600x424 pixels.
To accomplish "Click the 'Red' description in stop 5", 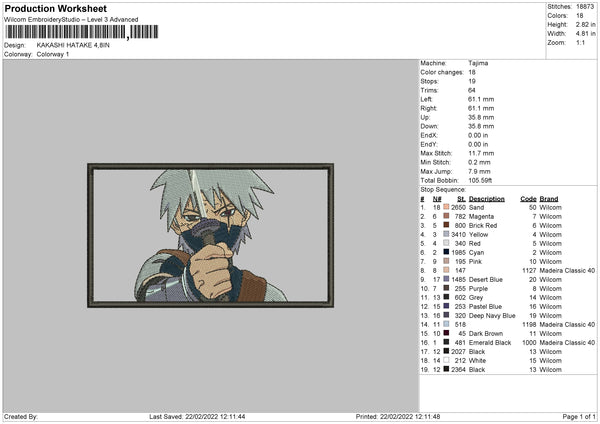I will pos(474,243).
